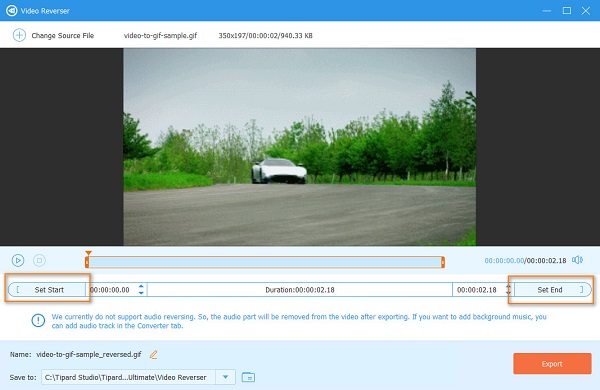600x390 pixels.
Task: Click the Set End button
Action: 552,290
